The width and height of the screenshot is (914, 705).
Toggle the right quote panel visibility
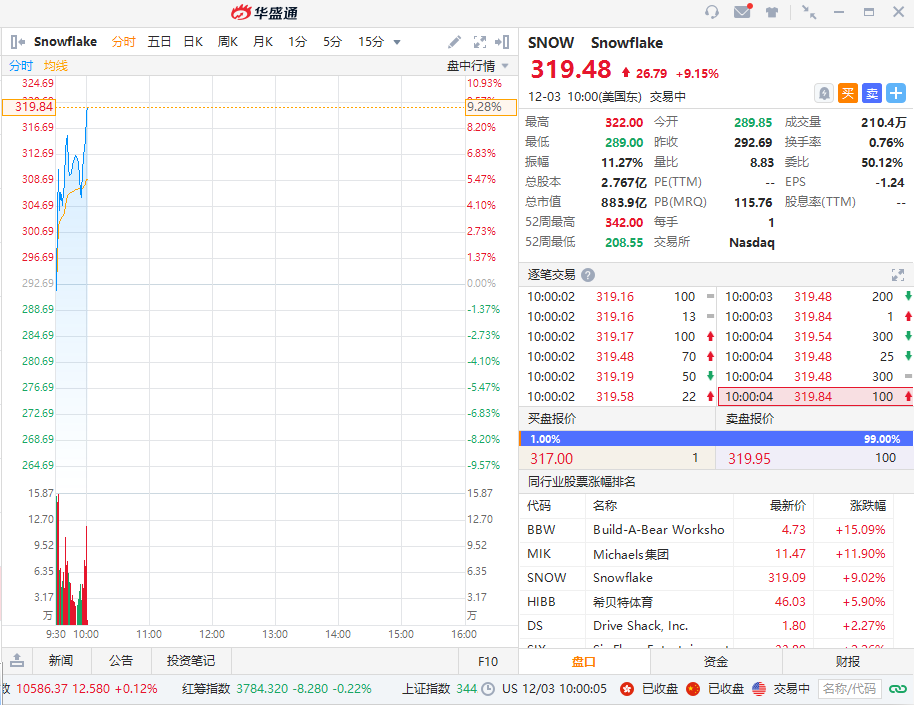pyautogui.click(x=502, y=42)
